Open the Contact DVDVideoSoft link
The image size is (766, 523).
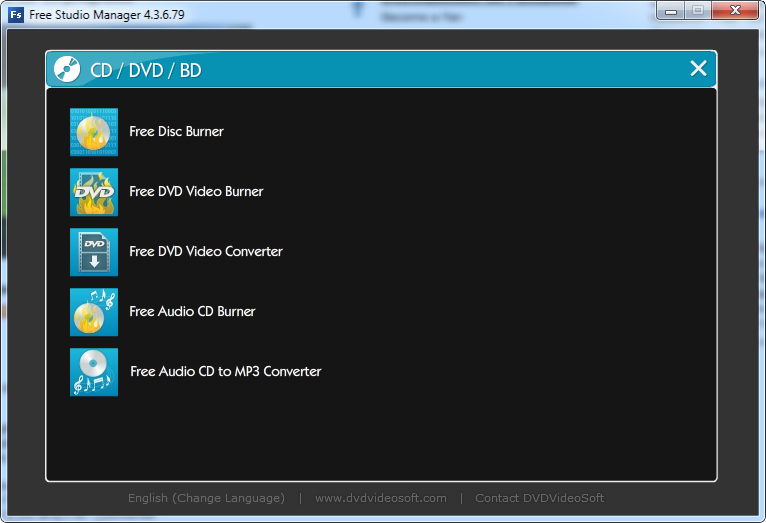coord(539,498)
